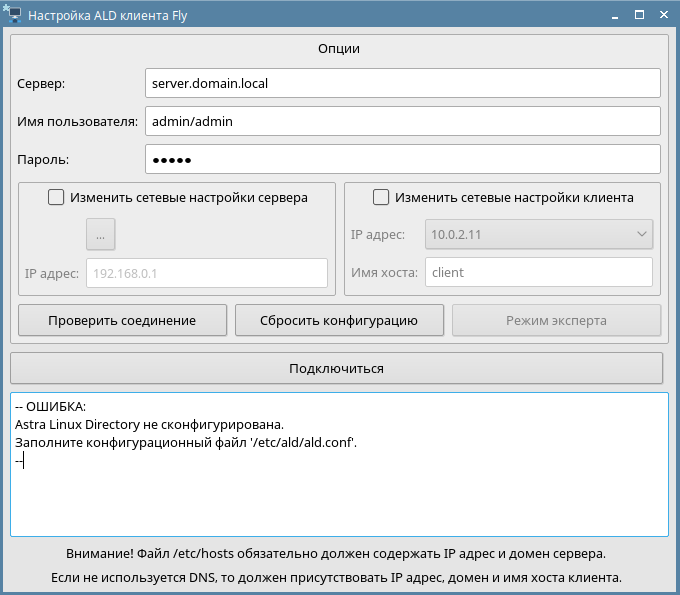
Task: Click Проверить соединение button
Action: coord(122,320)
